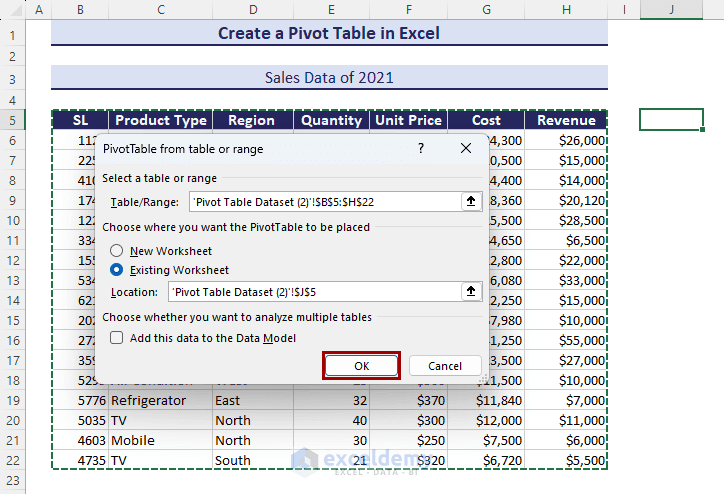724x494 pixels.
Task: Click the unit price $250
Action: [x=409, y=440]
